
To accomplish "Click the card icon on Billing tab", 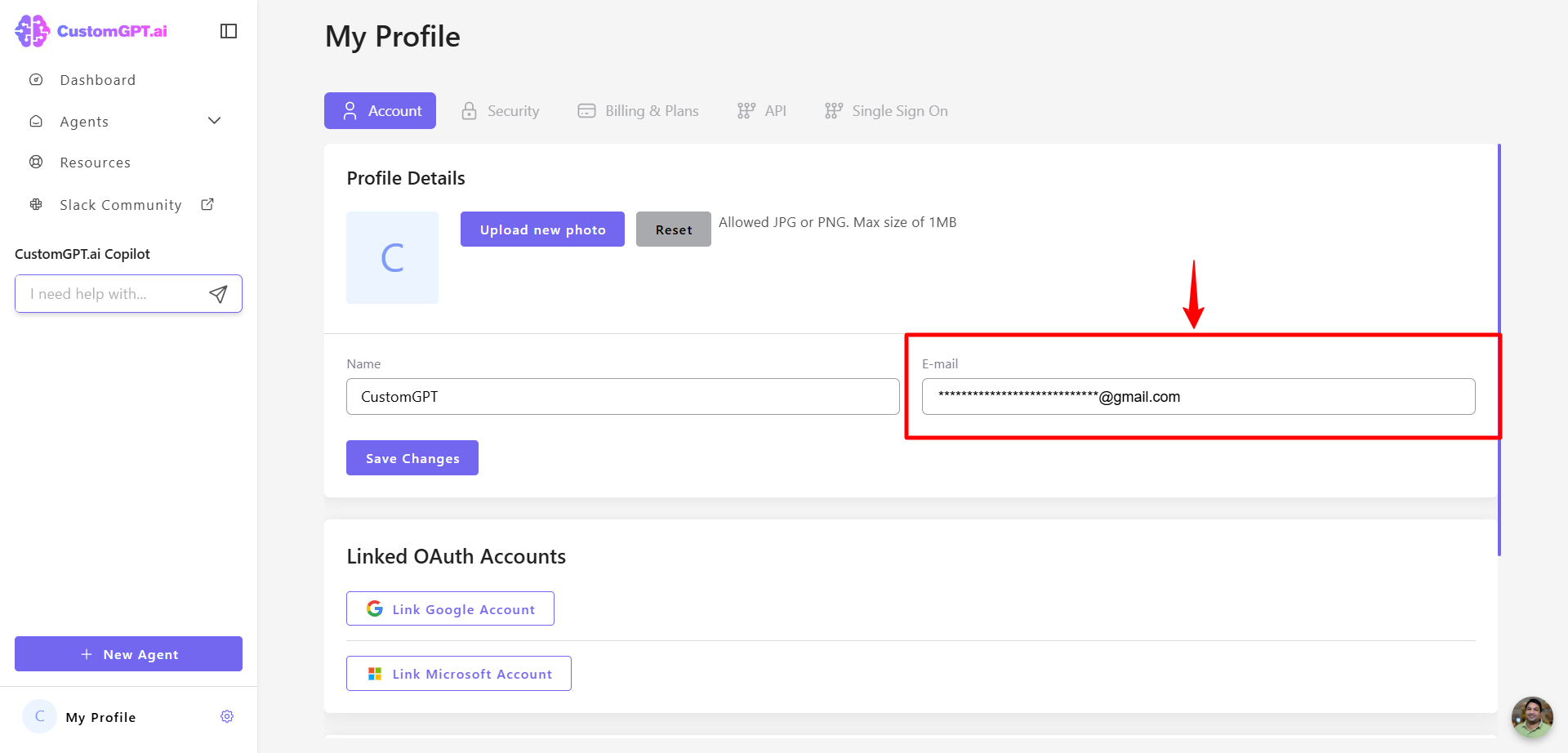I will coord(586,111).
